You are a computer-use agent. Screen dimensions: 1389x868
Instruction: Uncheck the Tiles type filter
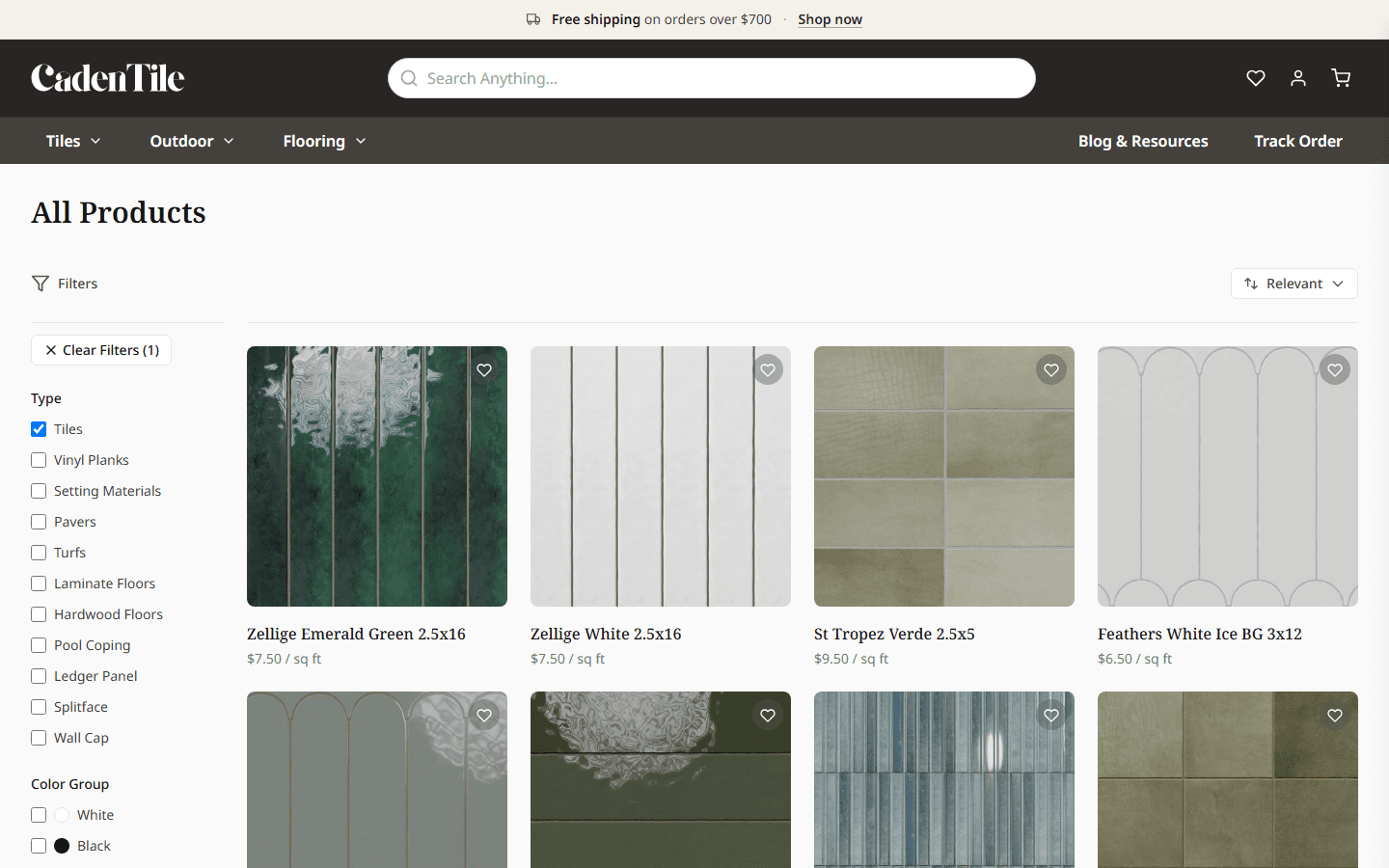click(39, 429)
